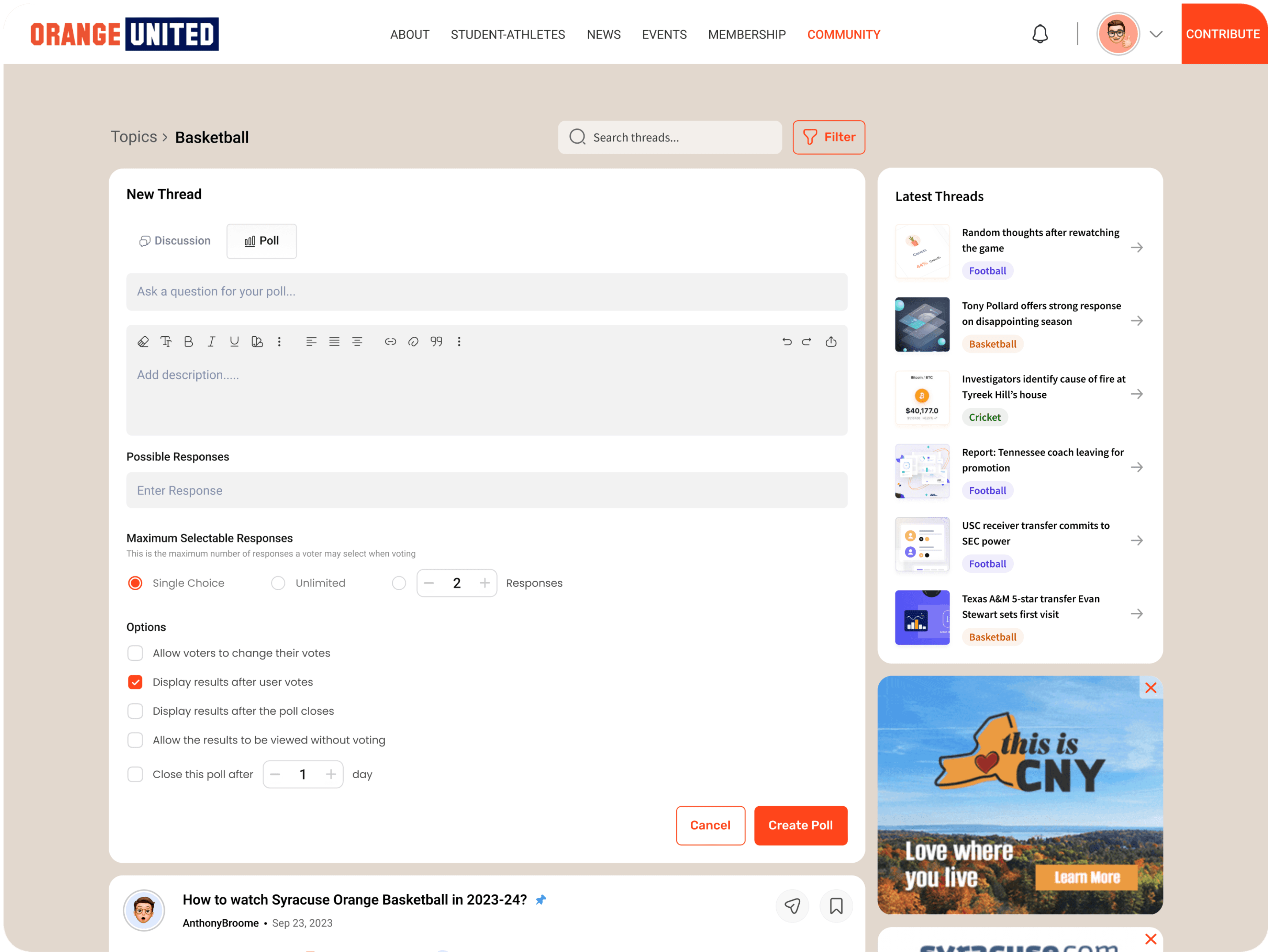Screen dimensions: 1268x952
Task: Bookmark the Syracuse Orange Basketball thread
Action: pyautogui.click(x=836, y=906)
